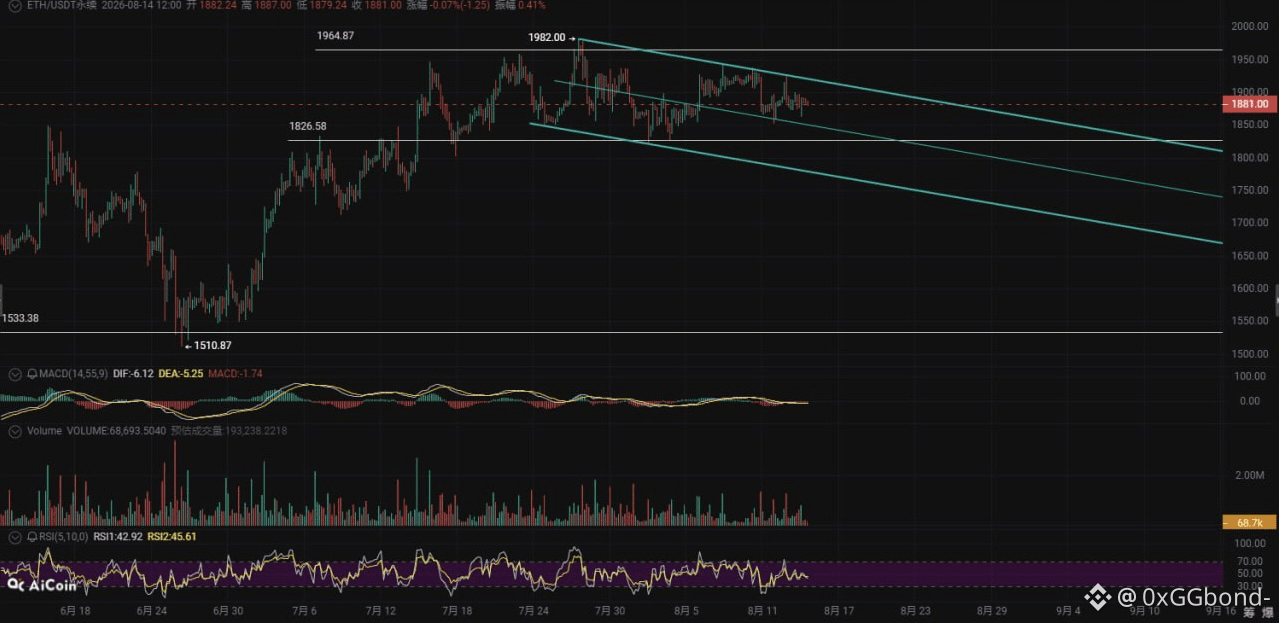1279x623 pixels.
Task: Click the current price tag 1881.00
Action: 1249,104
